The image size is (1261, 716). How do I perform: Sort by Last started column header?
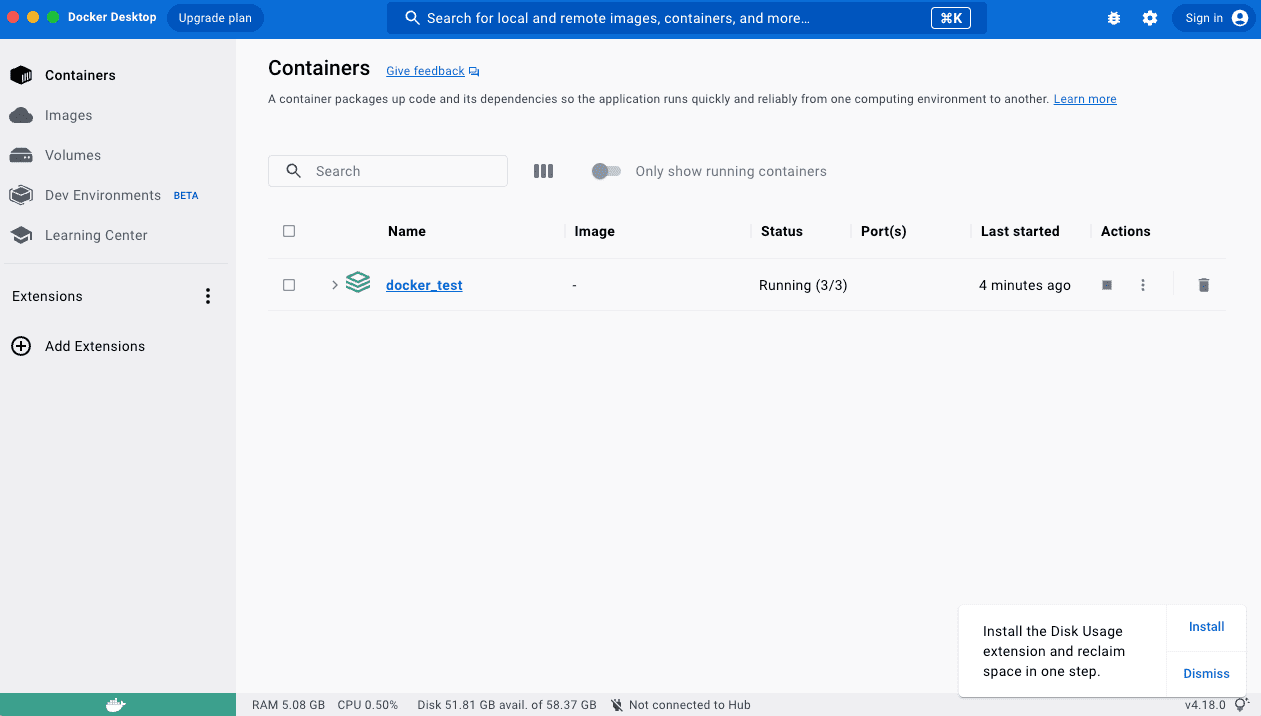(x=1020, y=231)
